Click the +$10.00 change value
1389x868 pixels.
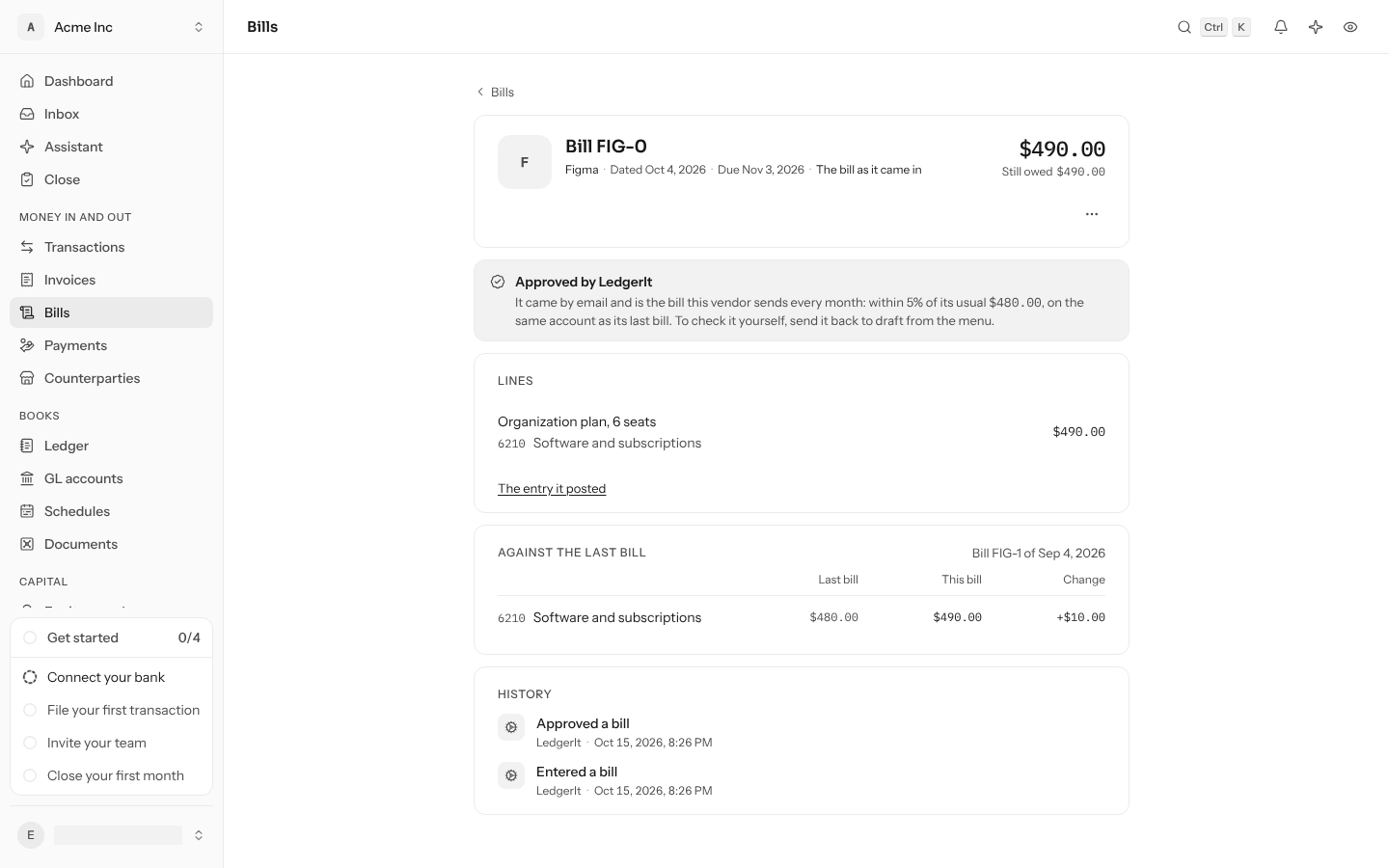click(x=1080, y=617)
